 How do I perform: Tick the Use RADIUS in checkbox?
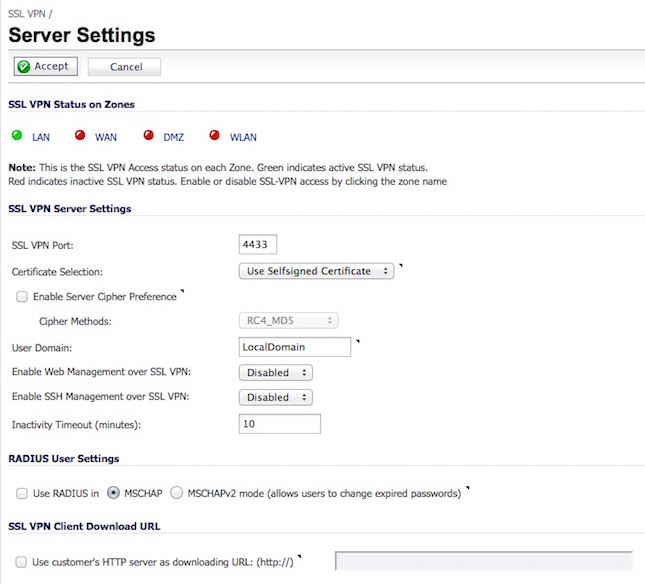coord(22,493)
